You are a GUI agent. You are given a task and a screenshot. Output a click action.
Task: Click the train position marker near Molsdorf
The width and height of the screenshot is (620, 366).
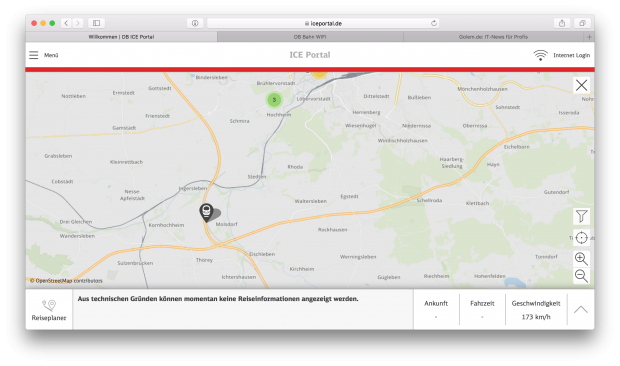pos(206,212)
